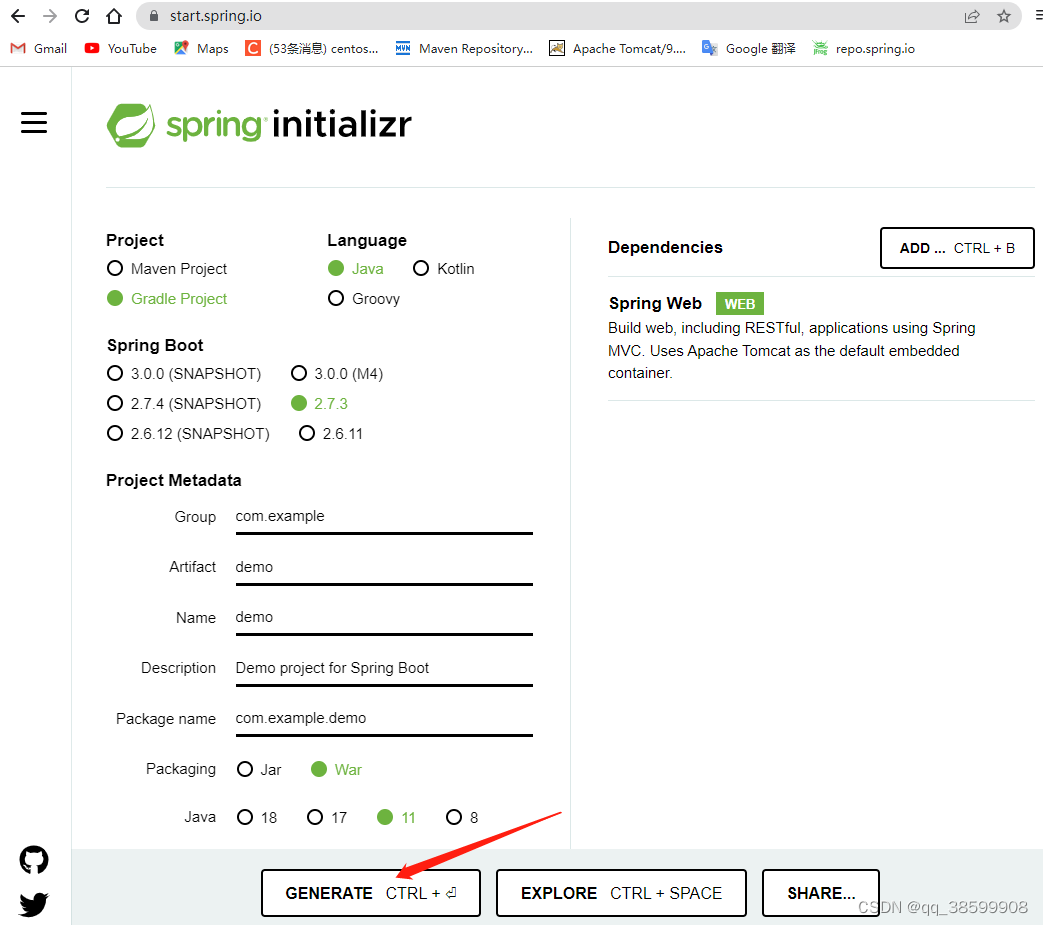1043x925 pixels.
Task: Click the share page icon in address bar
Action: click(x=972, y=16)
